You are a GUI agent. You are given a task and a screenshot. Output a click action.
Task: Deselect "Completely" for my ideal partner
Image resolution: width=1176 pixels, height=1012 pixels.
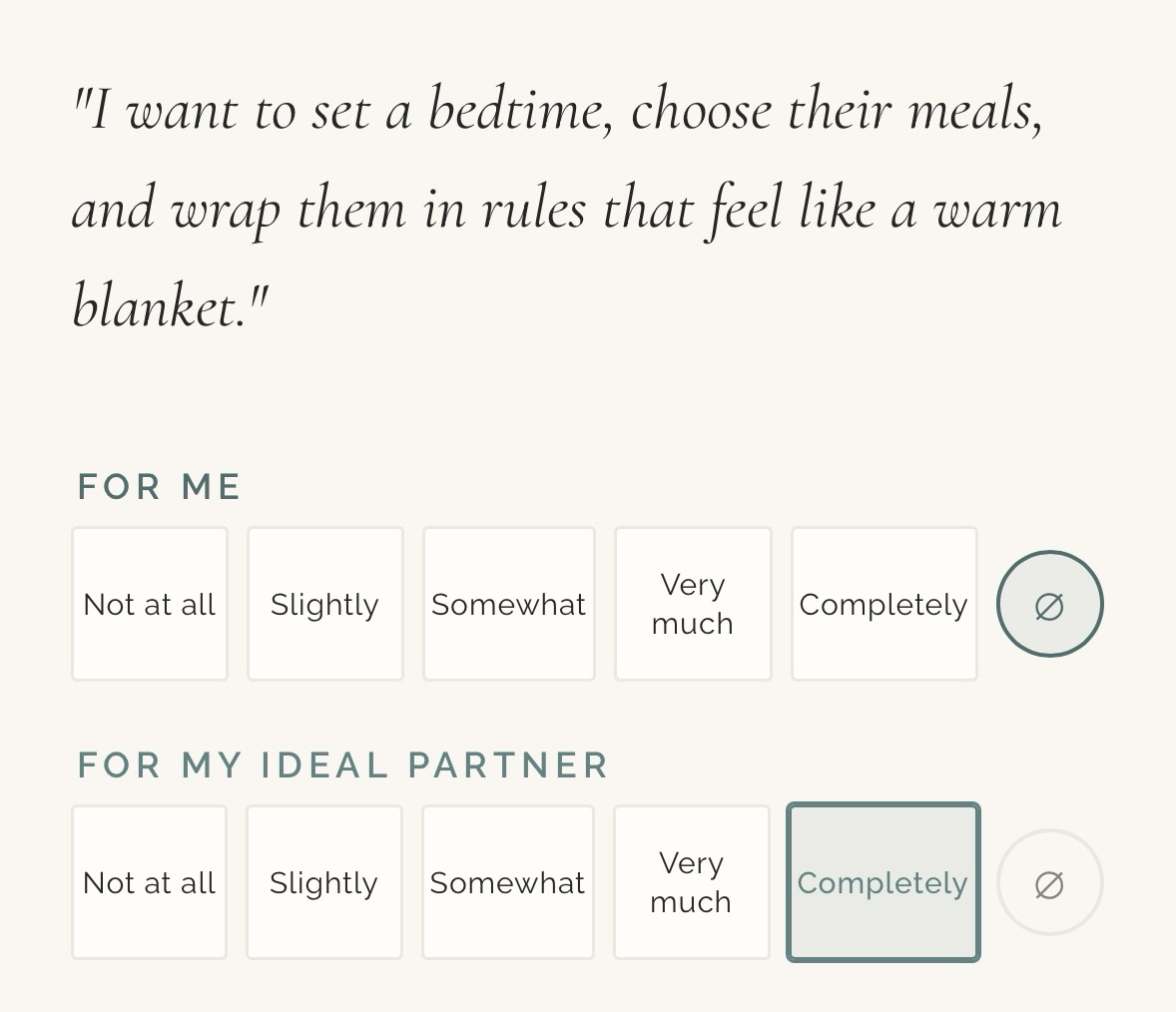click(883, 883)
